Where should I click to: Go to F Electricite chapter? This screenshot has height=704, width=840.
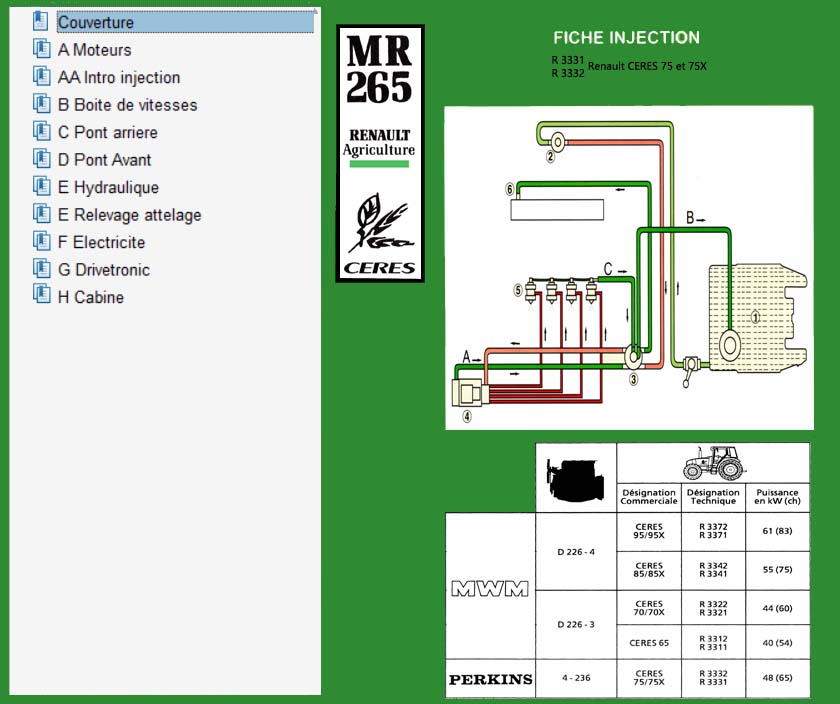[101, 242]
